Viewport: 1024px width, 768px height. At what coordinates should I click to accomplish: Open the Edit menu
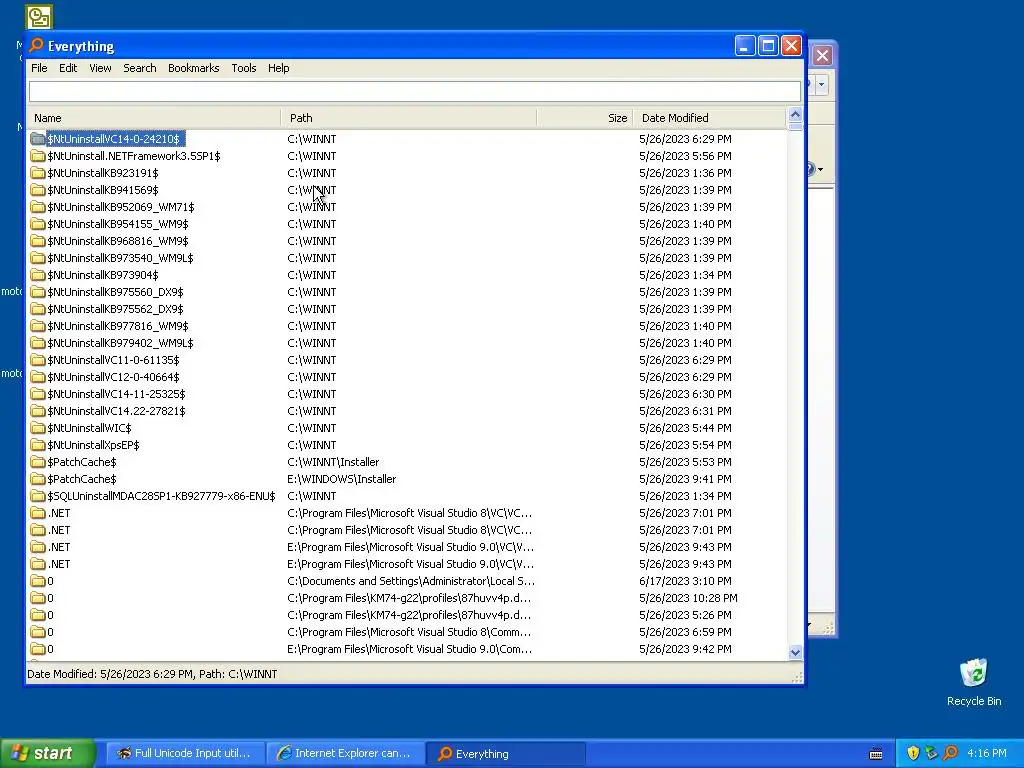(68, 68)
